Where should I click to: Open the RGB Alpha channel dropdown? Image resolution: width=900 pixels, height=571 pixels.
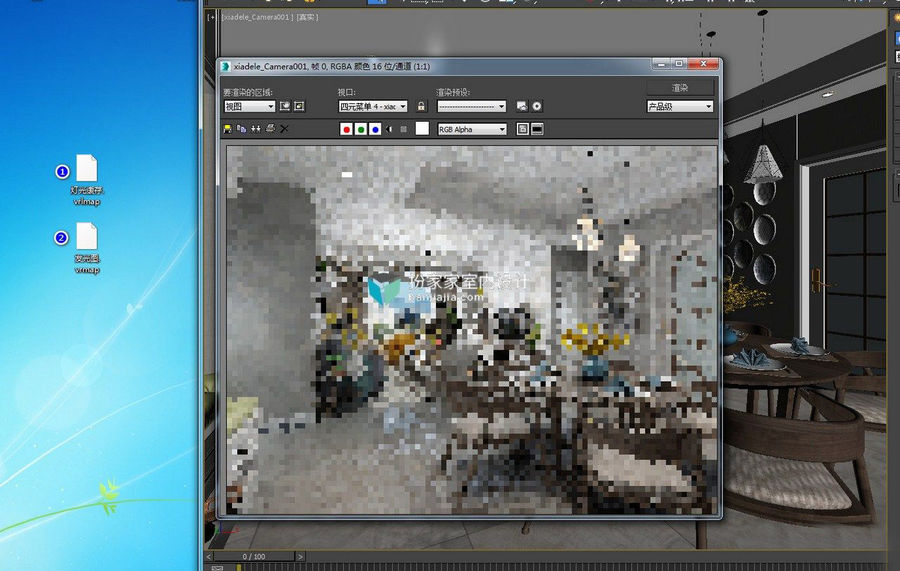[472, 129]
